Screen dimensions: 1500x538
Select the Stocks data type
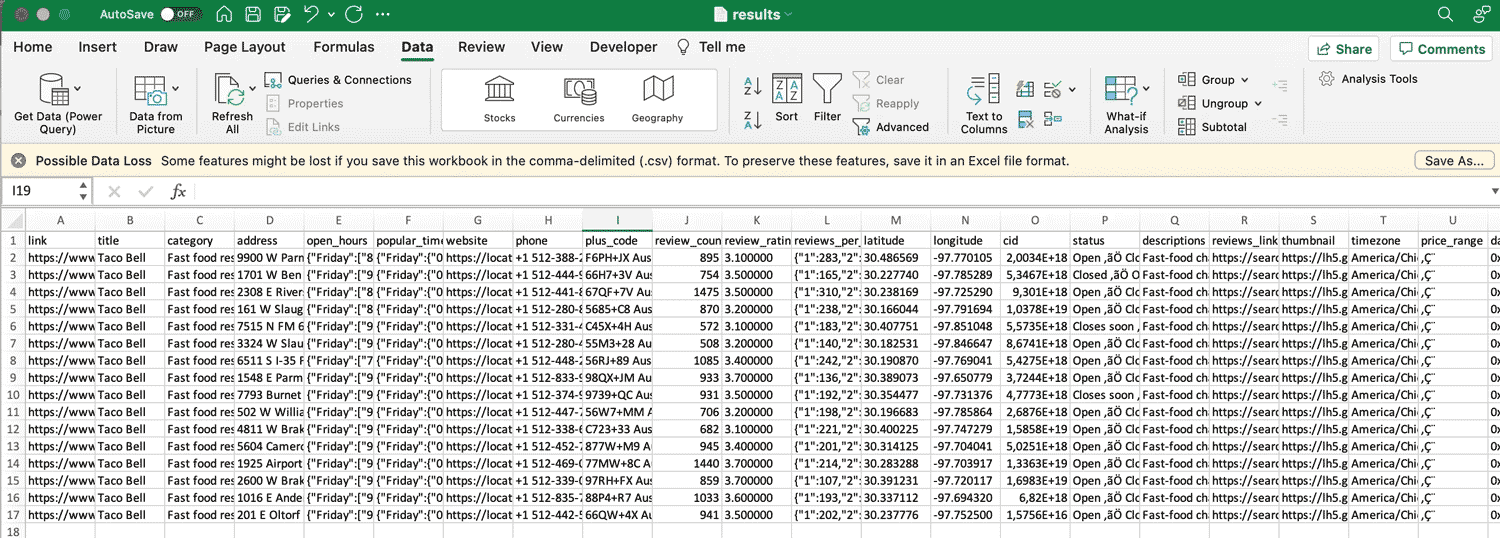499,99
